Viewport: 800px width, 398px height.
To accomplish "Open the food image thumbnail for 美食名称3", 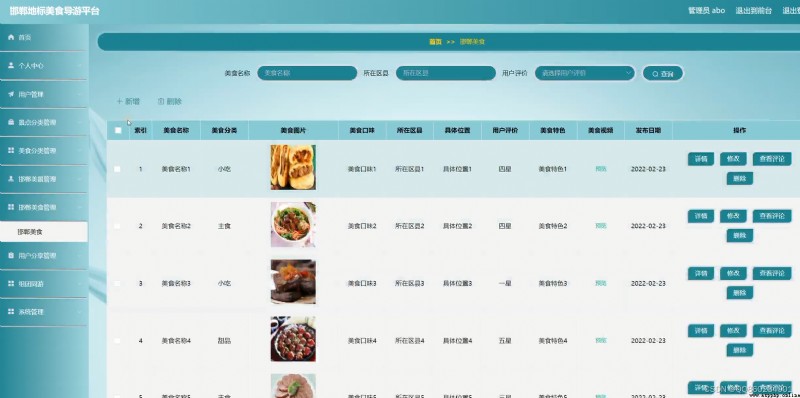I will tap(293, 282).
